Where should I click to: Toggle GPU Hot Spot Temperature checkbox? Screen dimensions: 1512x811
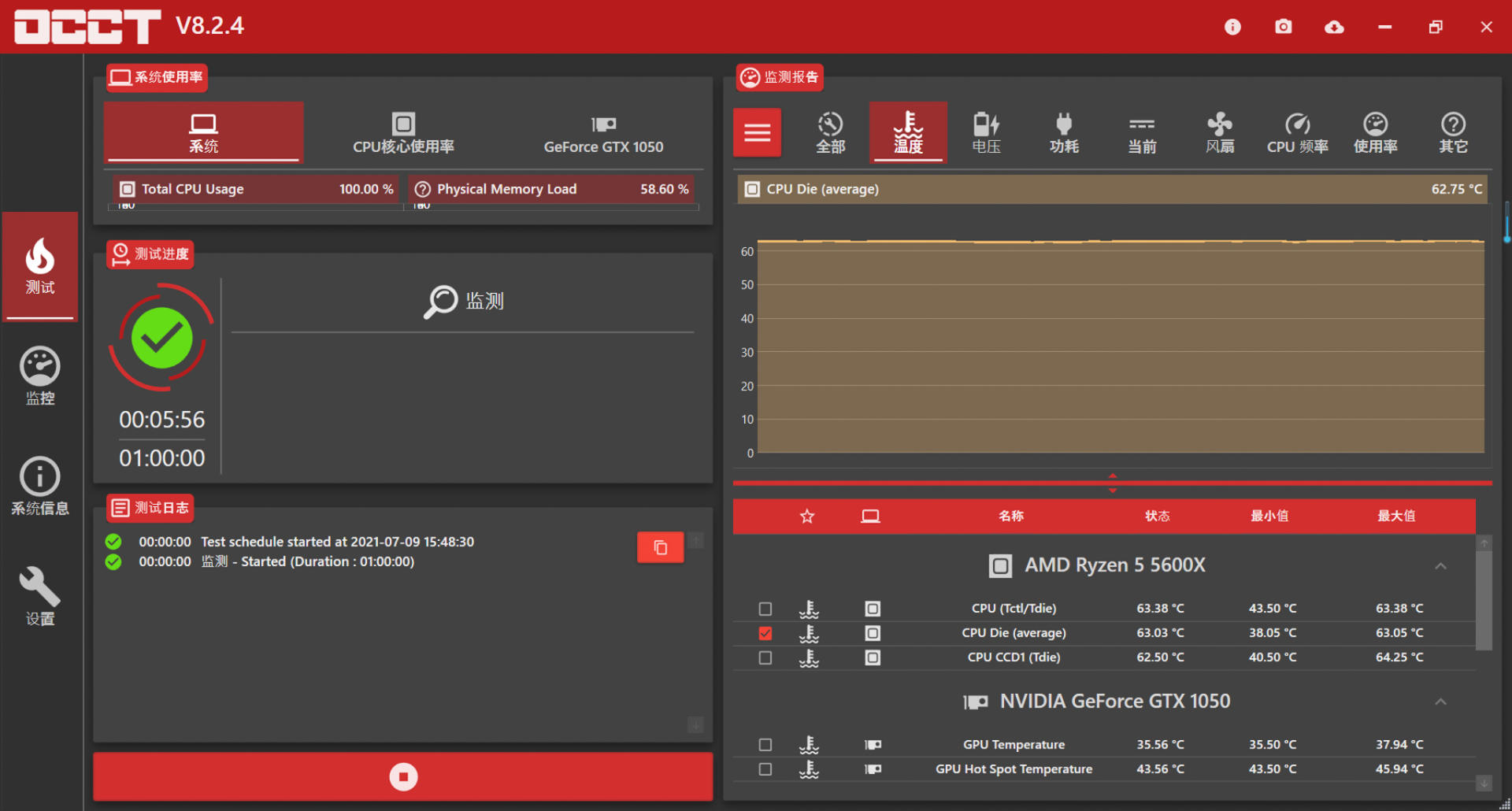tap(765, 769)
